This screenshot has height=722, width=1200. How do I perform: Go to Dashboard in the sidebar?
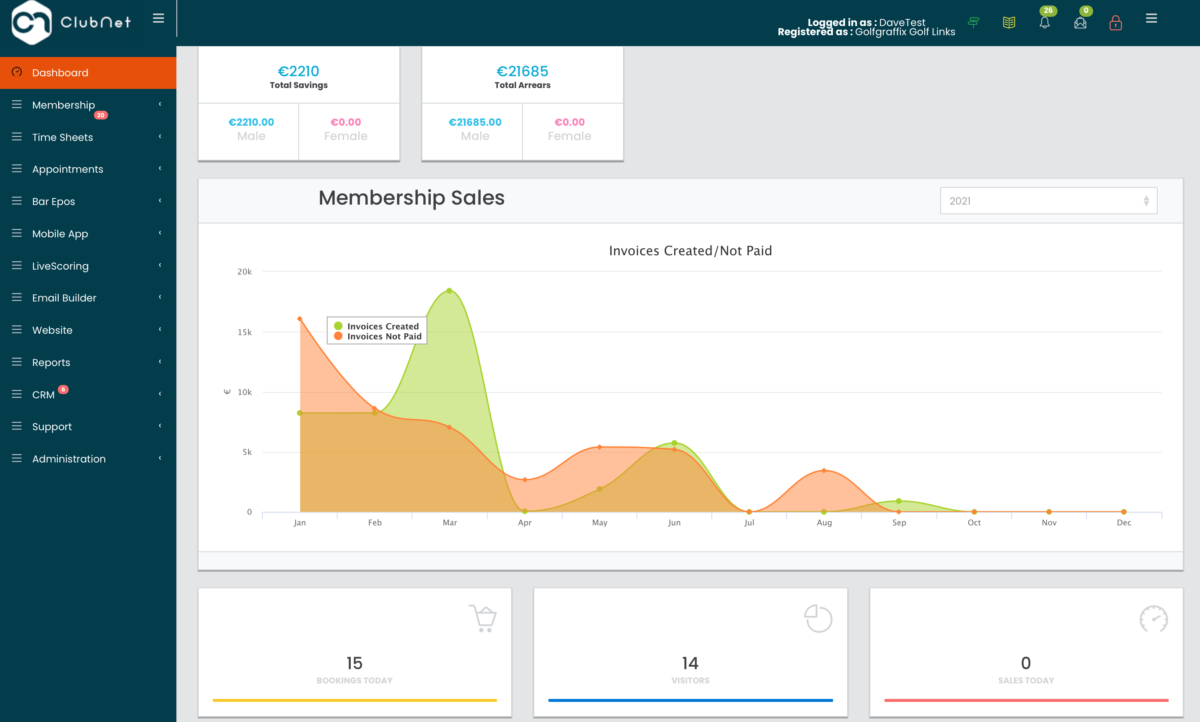(88, 73)
